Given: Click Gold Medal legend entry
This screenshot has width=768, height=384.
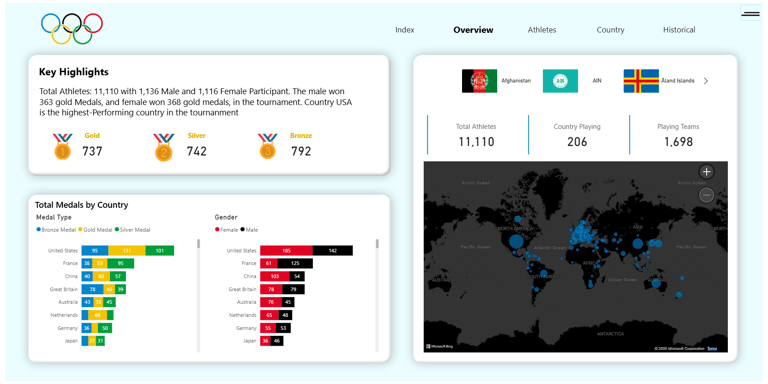Looking at the screenshot, I should point(96,230).
